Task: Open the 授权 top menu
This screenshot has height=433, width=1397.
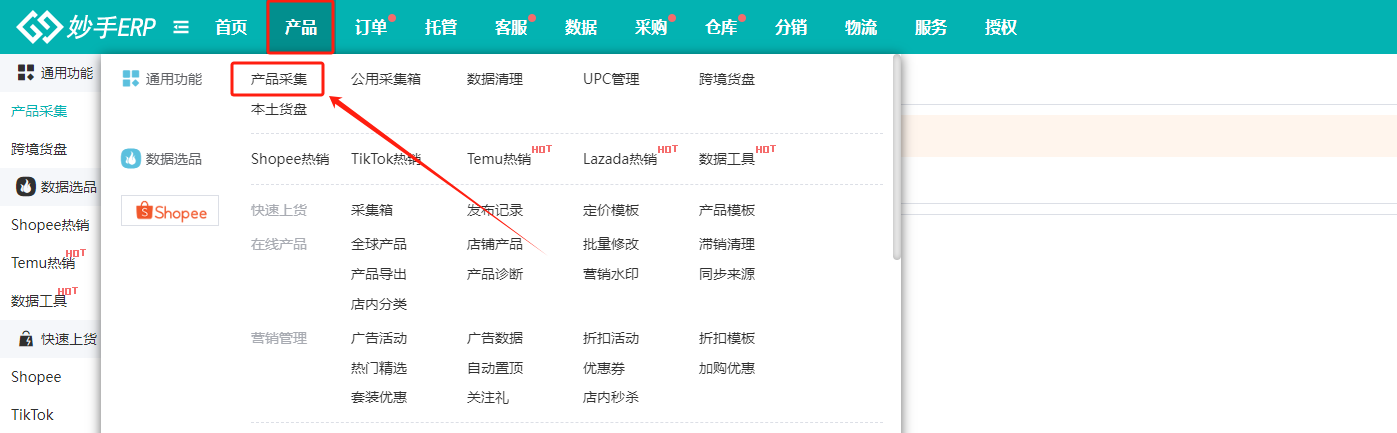Action: tap(1001, 27)
